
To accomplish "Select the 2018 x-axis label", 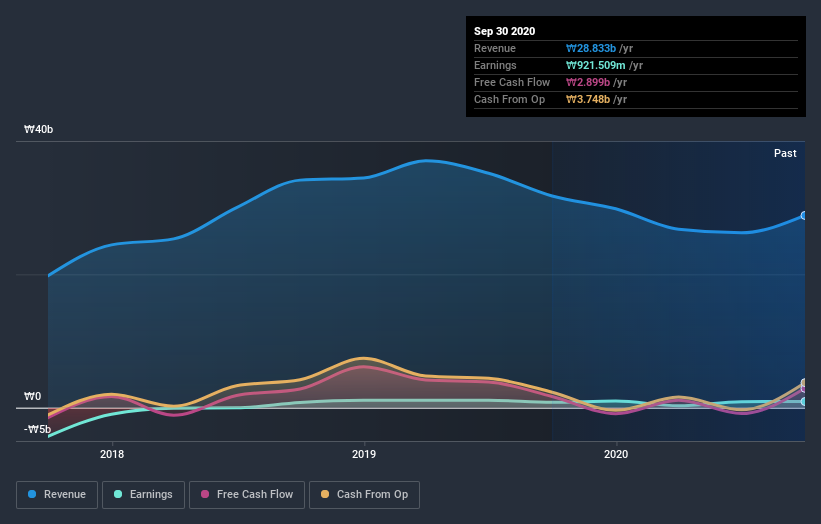I will click(112, 454).
